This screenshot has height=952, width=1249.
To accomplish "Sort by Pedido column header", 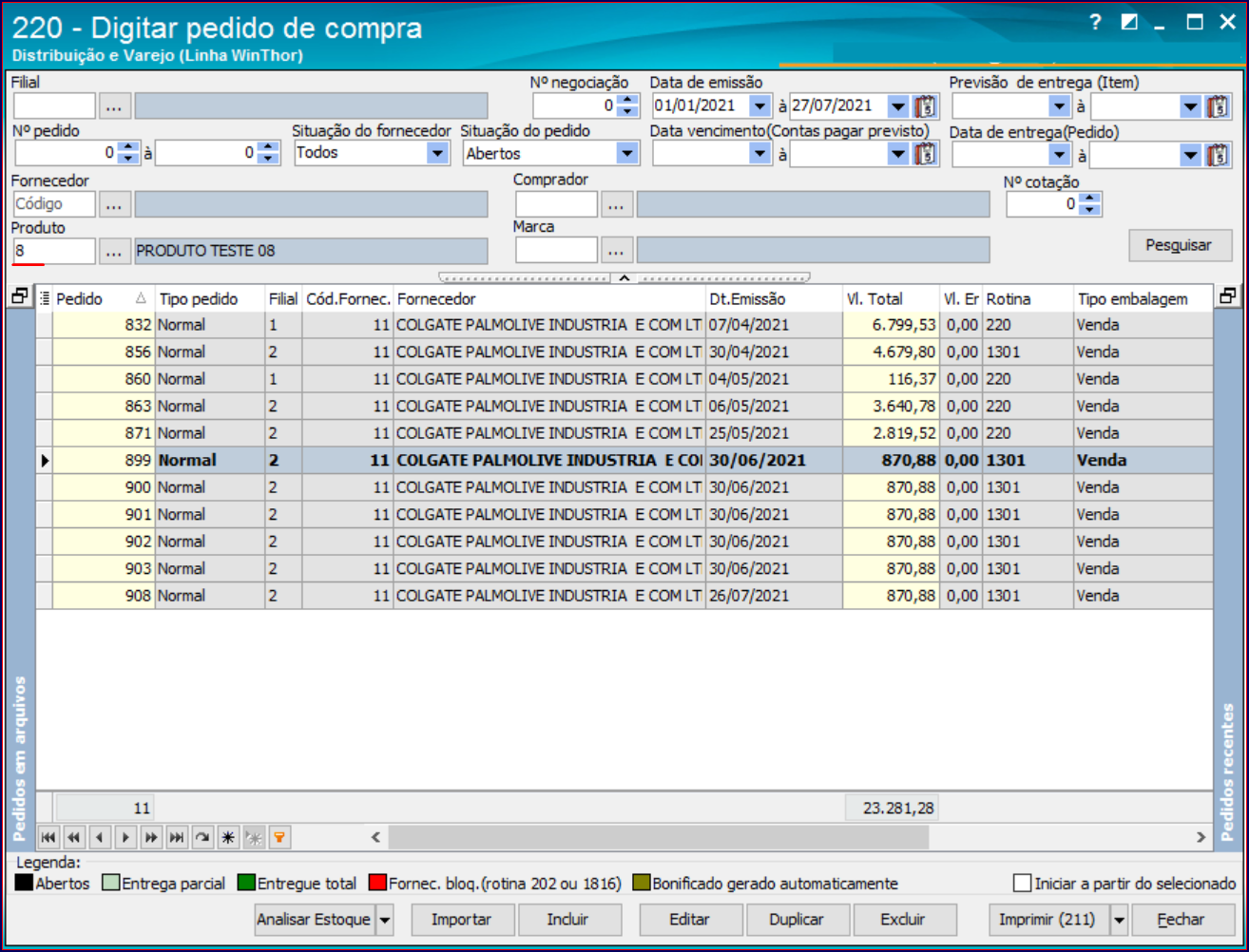I will tap(104, 298).
